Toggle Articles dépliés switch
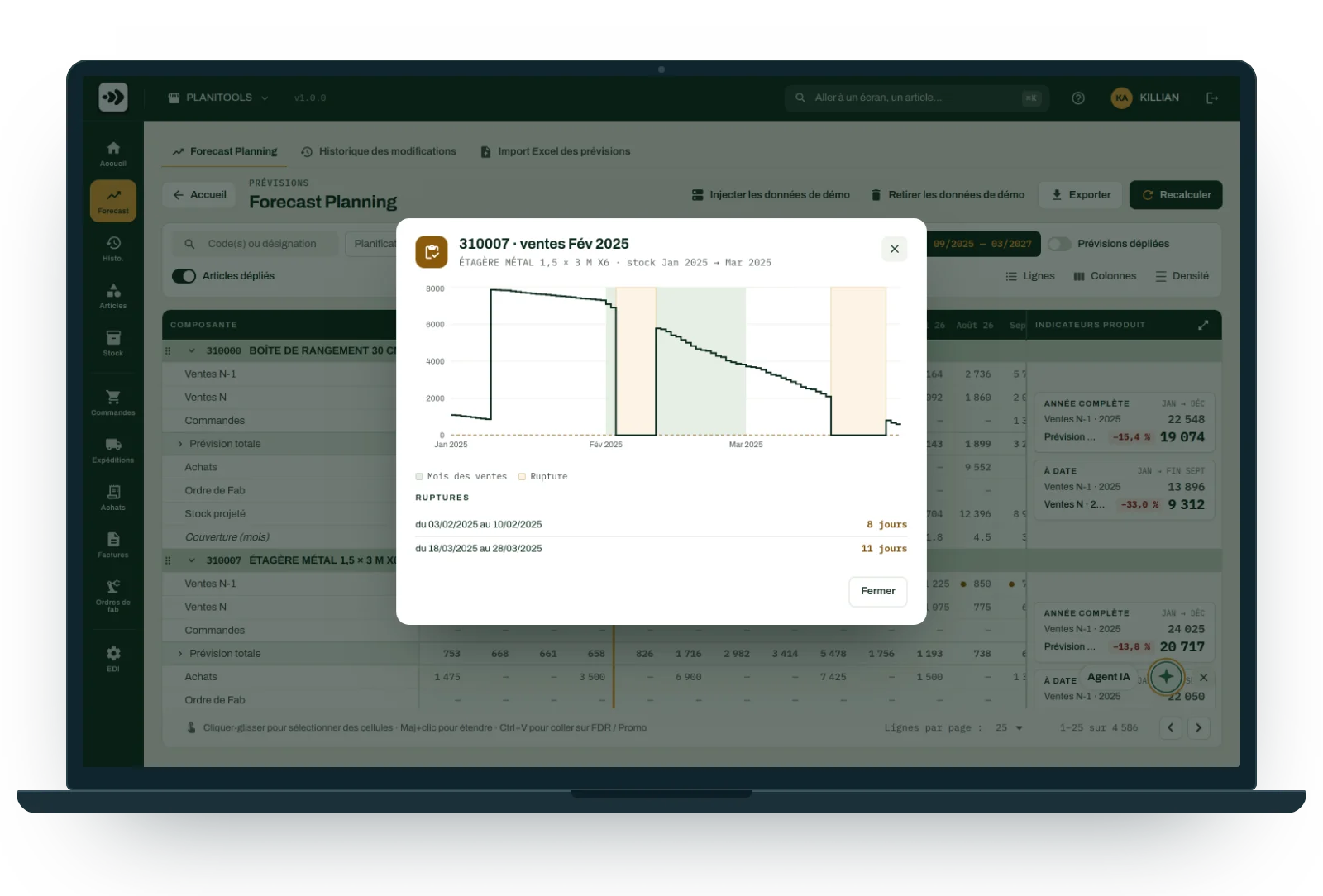 click(184, 276)
